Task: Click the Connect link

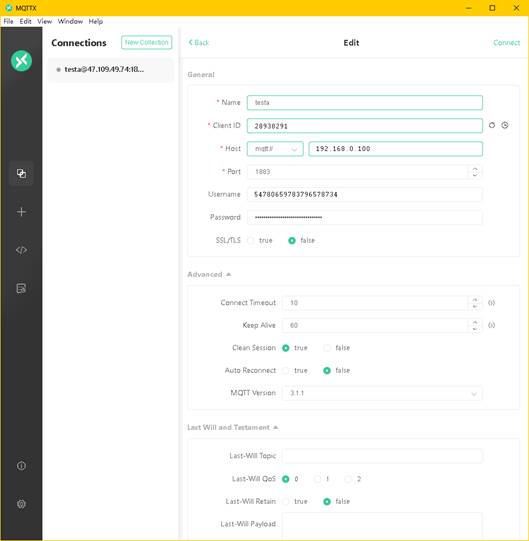Action: [x=506, y=43]
